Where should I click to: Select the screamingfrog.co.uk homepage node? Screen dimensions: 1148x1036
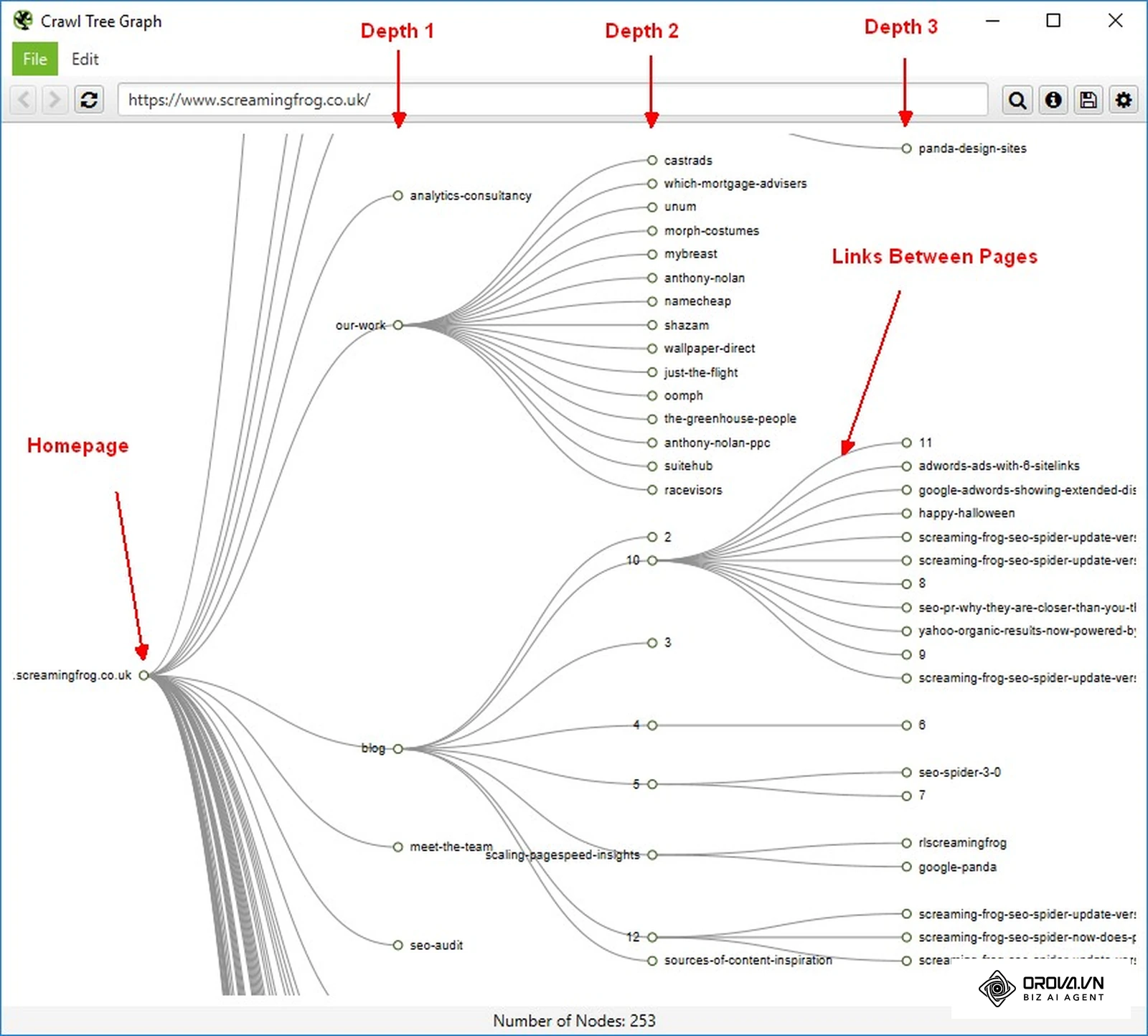click(x=143, y=675)
